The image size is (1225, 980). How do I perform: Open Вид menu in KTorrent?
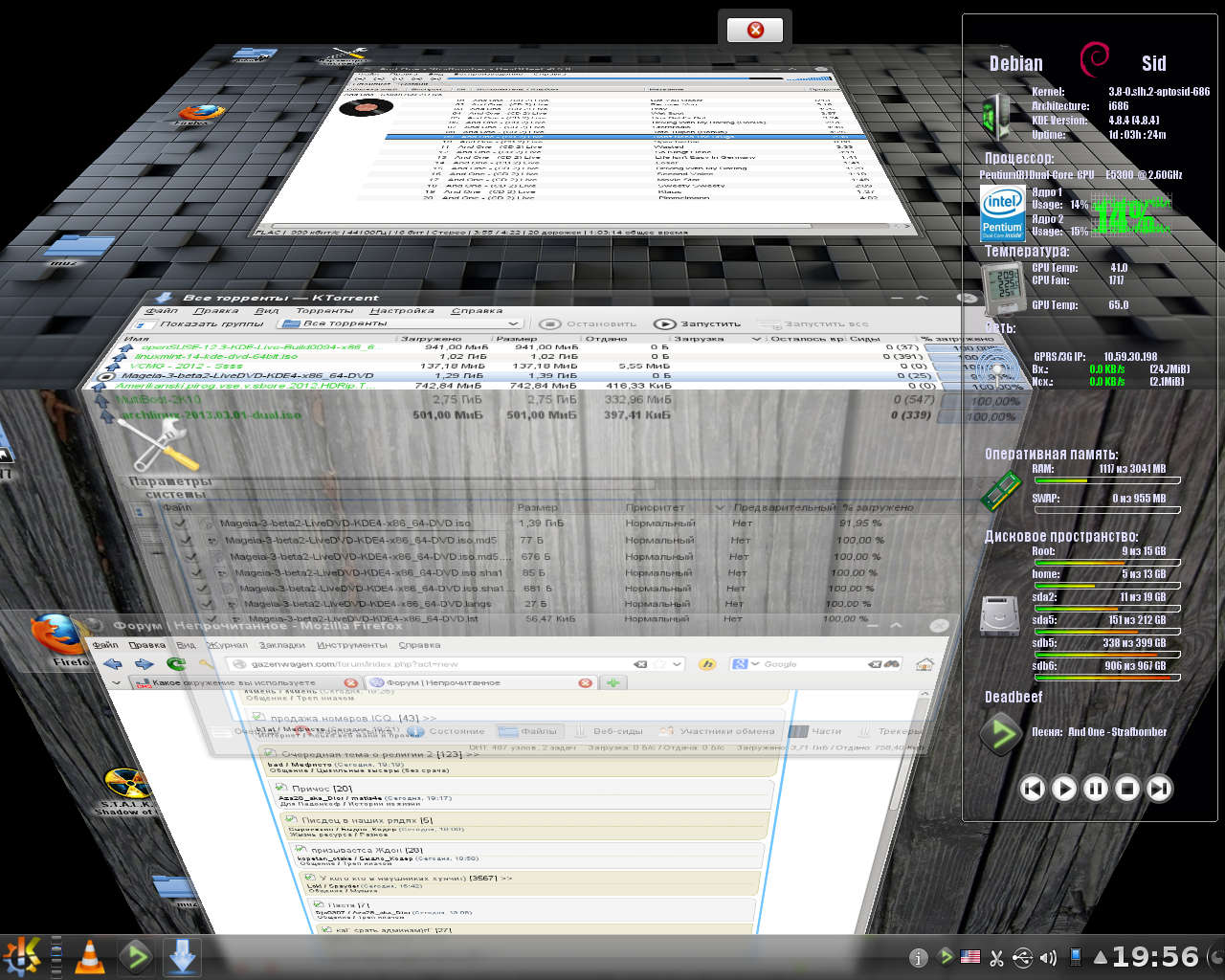[267, 310]
